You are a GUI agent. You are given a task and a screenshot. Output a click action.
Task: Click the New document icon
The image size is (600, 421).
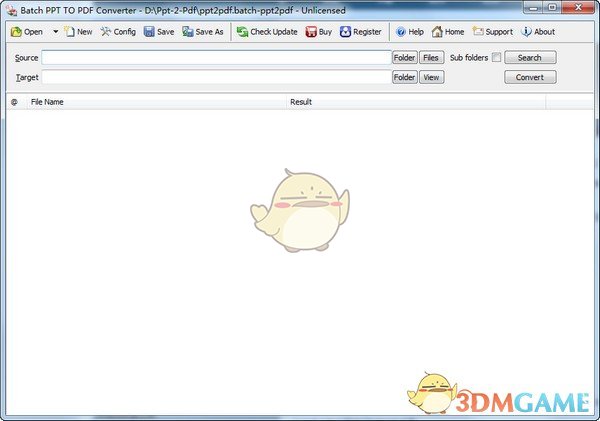(x=69, y=32)
